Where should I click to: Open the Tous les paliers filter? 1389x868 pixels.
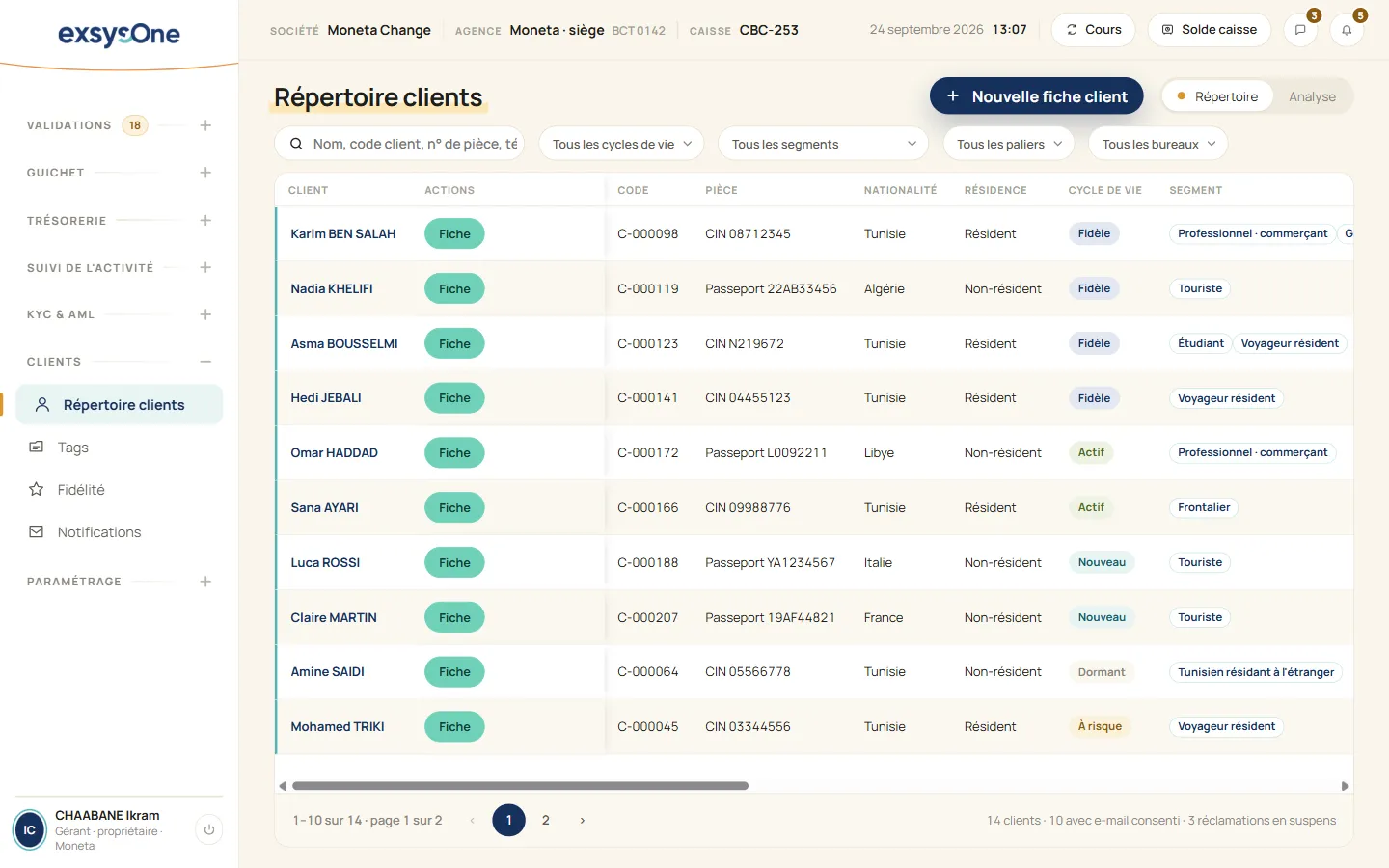click(x=1009, y=144)
